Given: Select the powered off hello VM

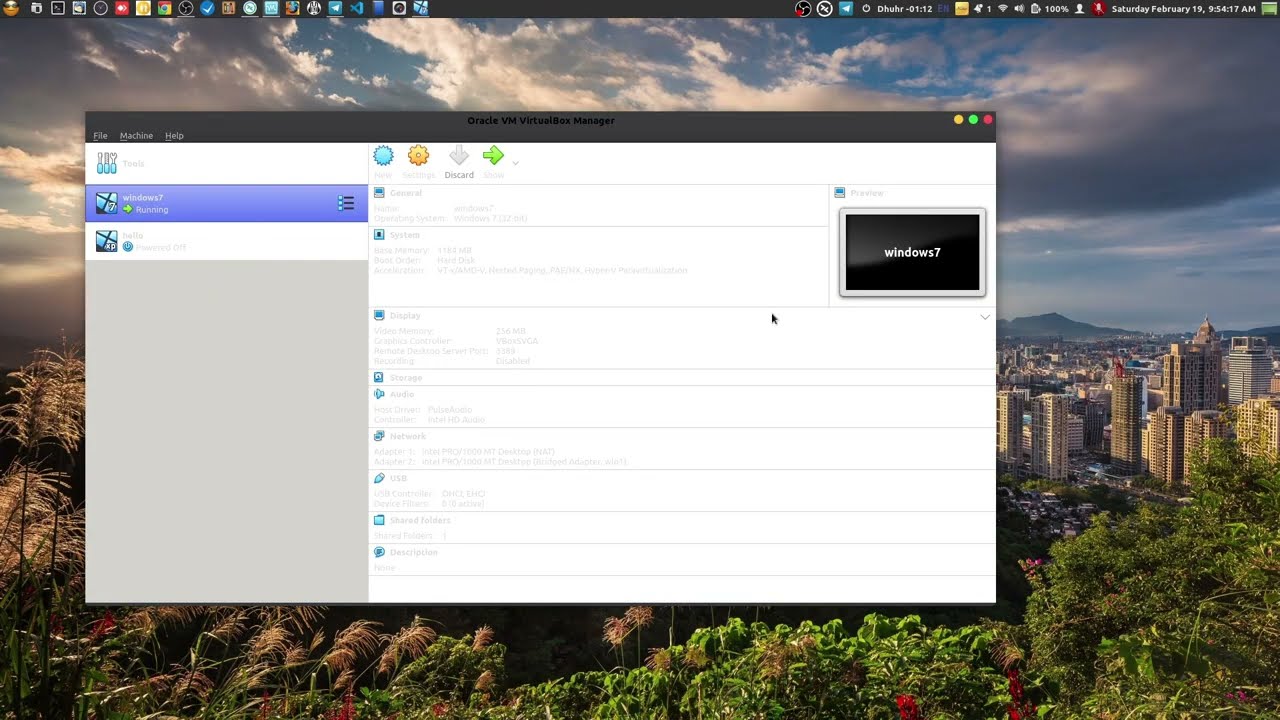Looking at the screenshot, I should tap(227, 241).
